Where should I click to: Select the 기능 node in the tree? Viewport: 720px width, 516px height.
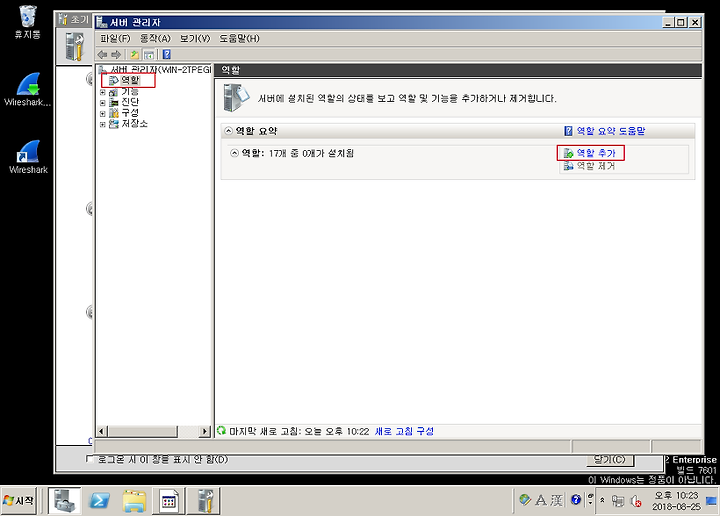click(130, 92)
